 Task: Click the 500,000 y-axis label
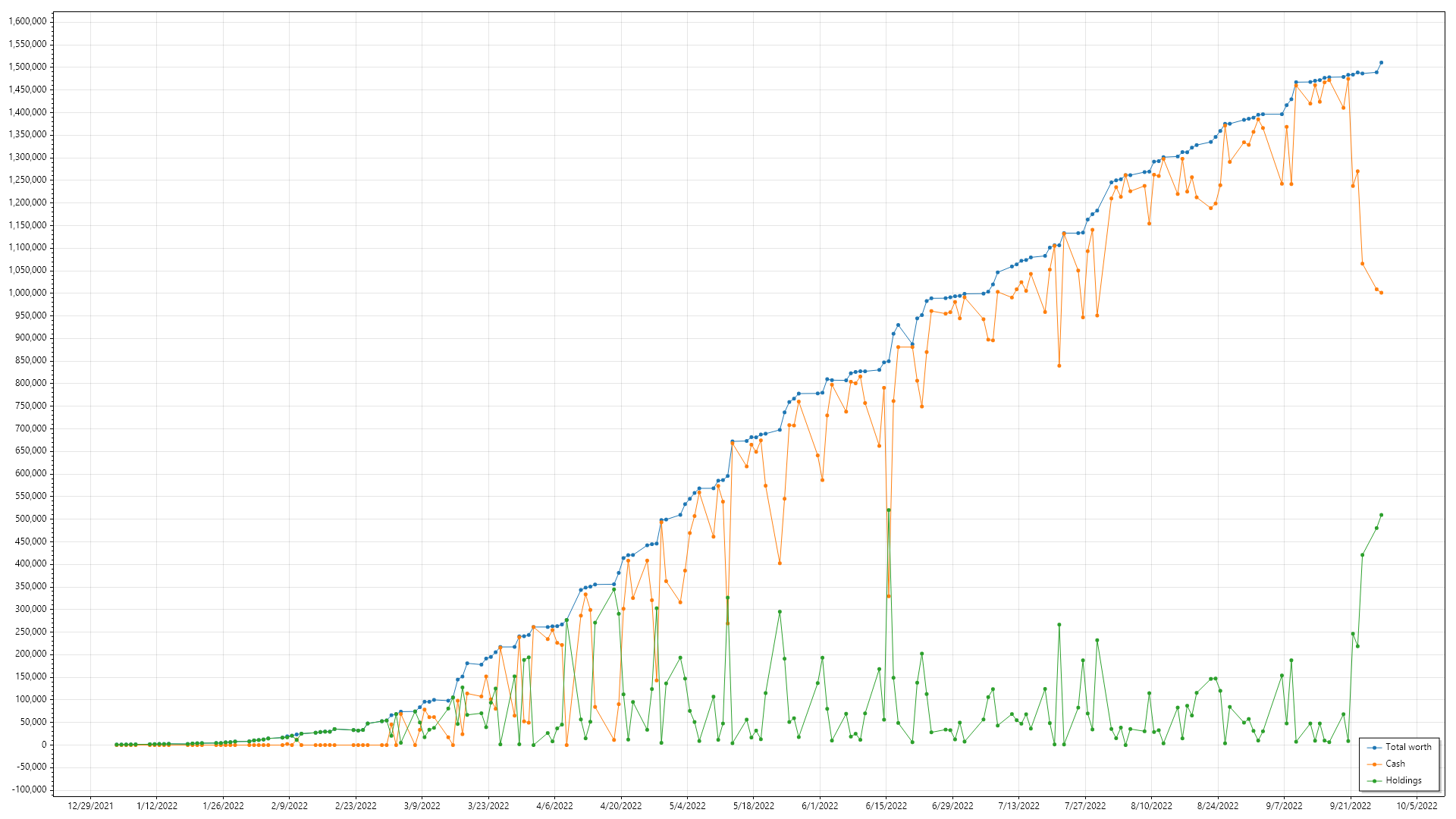pos(31,519)
